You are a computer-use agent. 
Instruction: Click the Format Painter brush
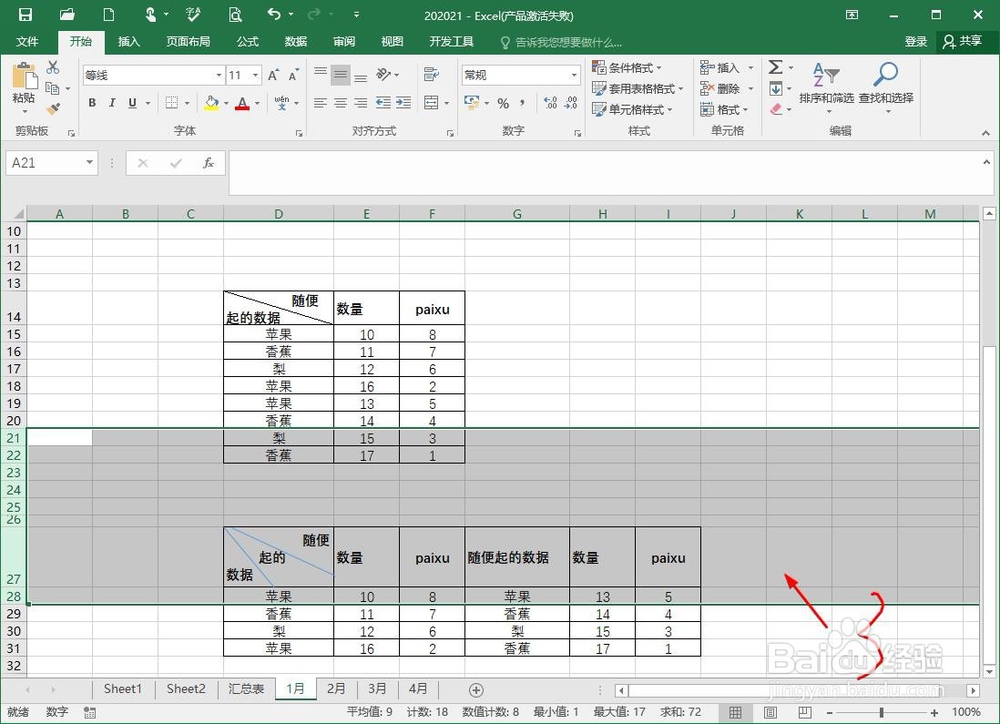click(54, 109)
